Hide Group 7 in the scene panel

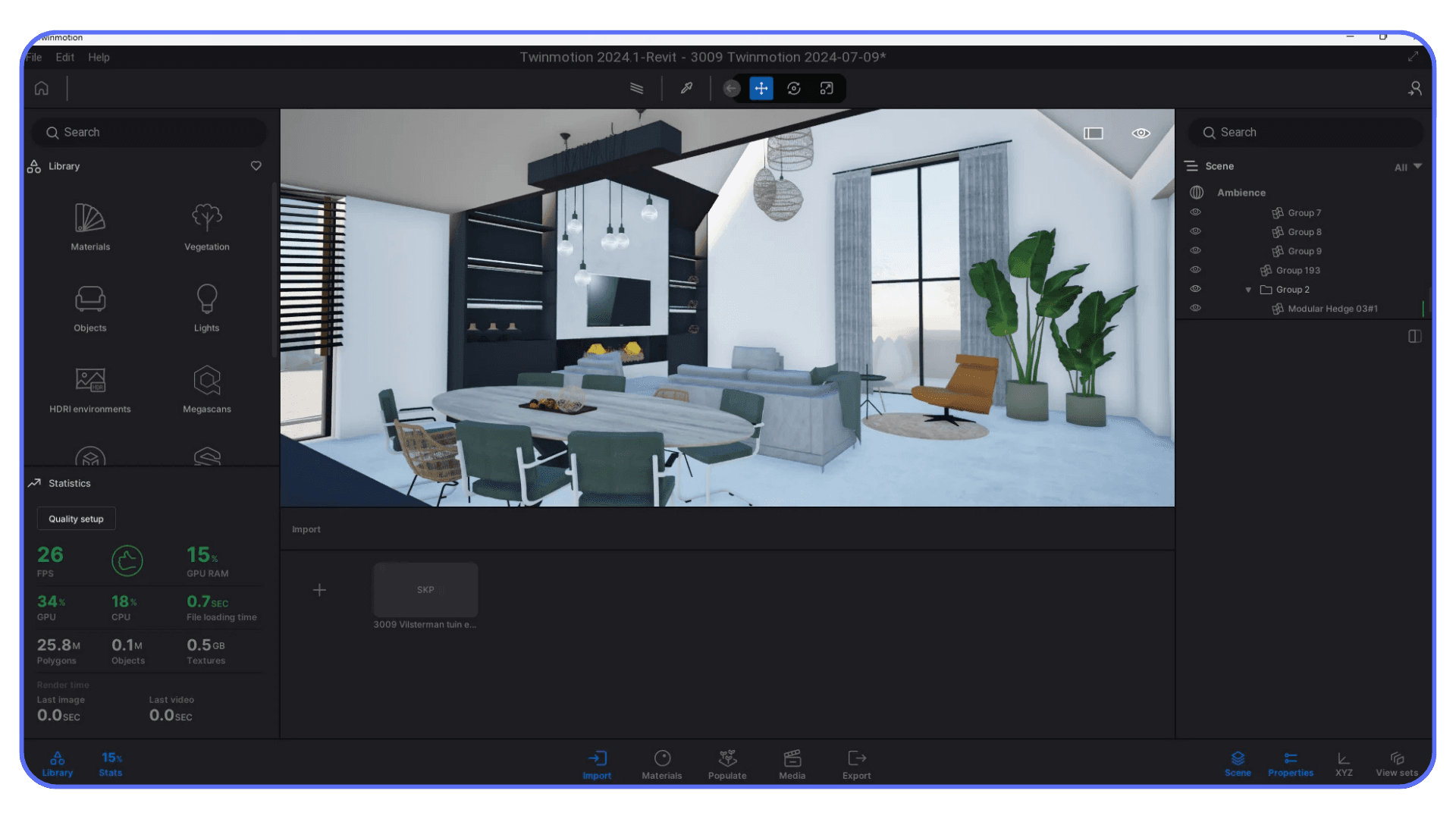[x=1196, y=212]
